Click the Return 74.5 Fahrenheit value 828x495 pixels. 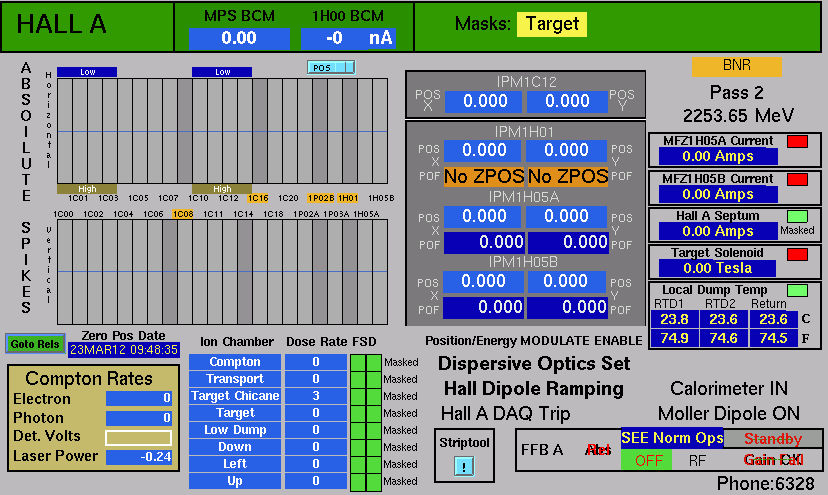[x=773, y=338]
